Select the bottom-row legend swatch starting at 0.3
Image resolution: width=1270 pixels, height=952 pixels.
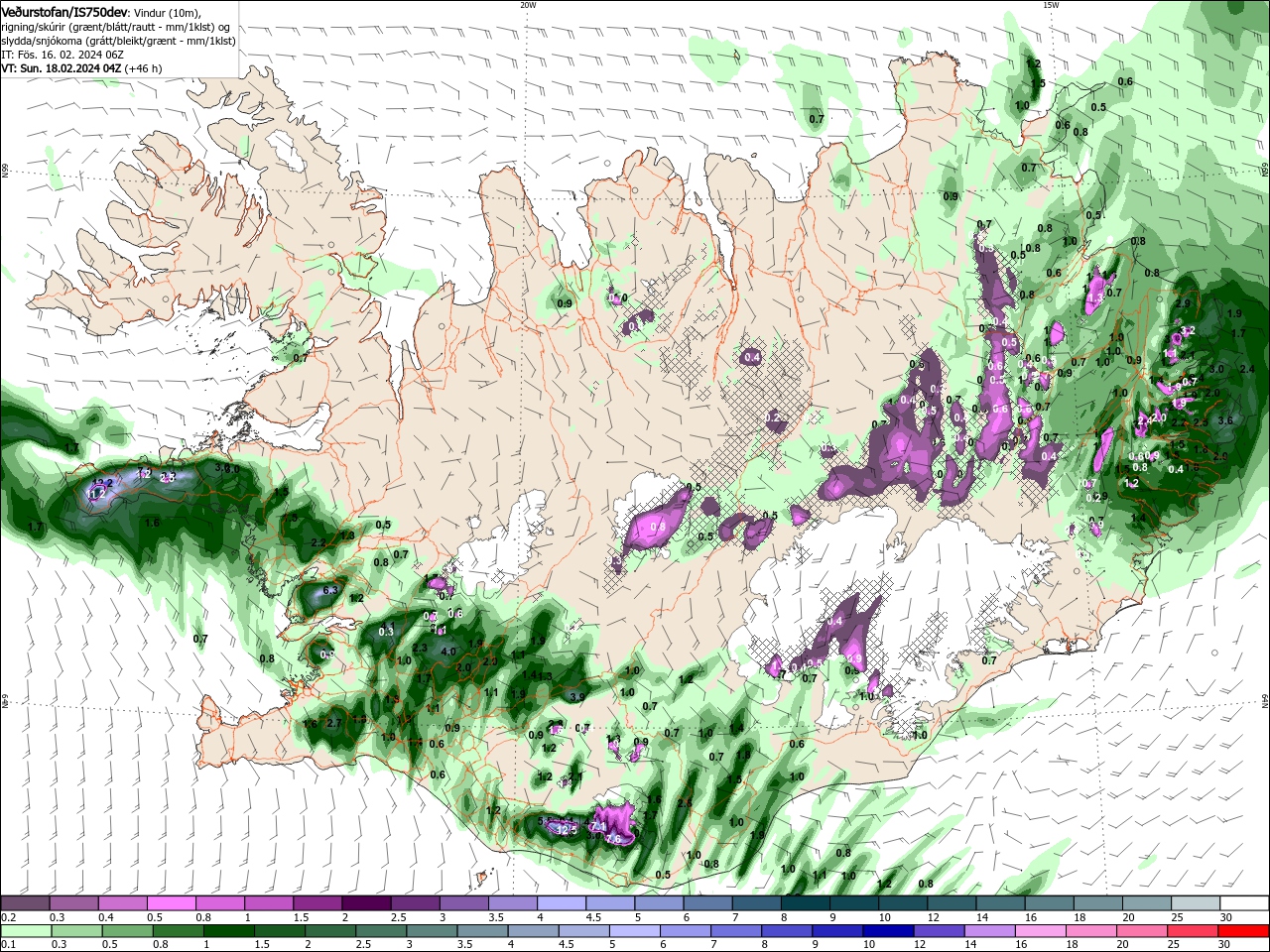click(76, 931)
